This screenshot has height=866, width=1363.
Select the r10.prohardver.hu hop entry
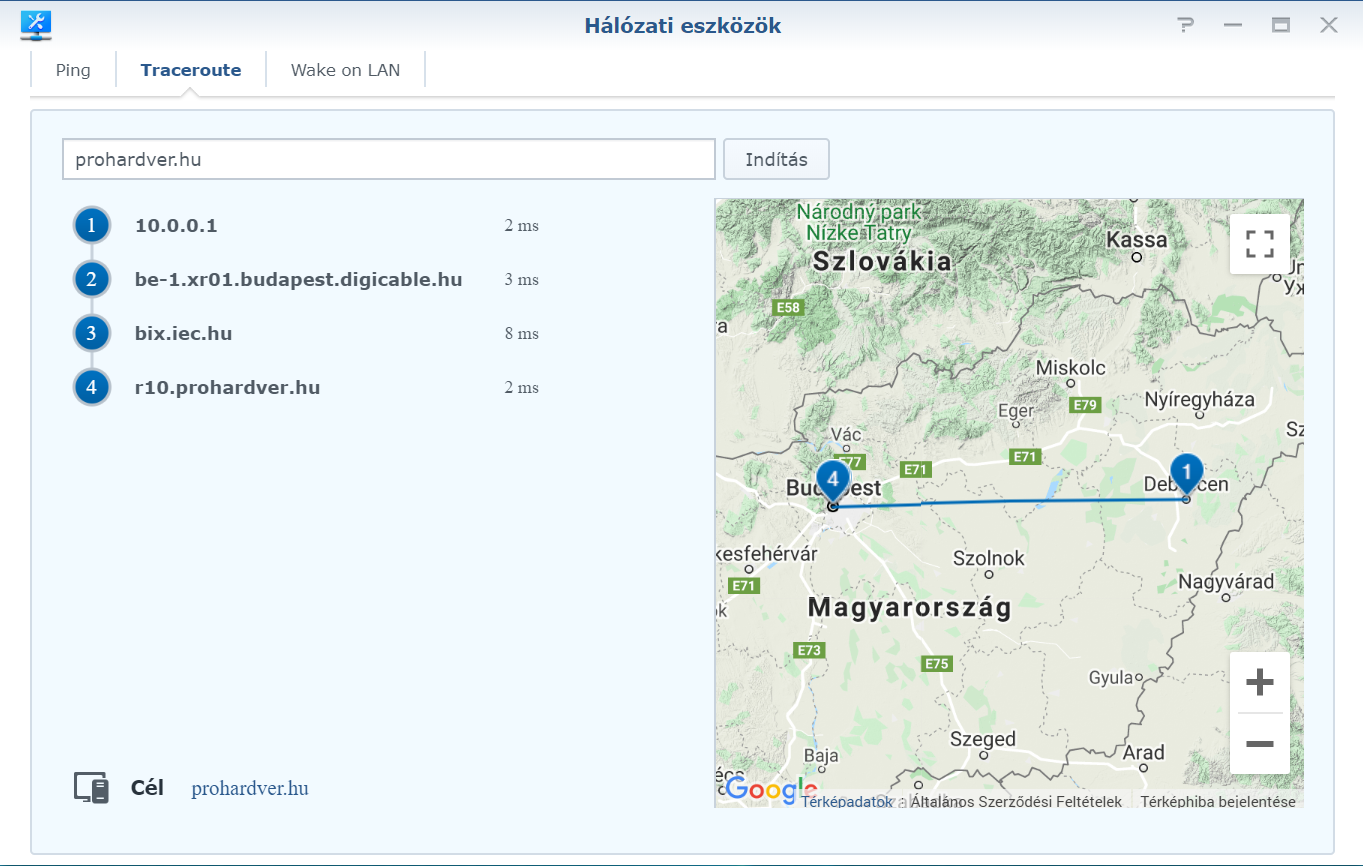coord(228,388)
